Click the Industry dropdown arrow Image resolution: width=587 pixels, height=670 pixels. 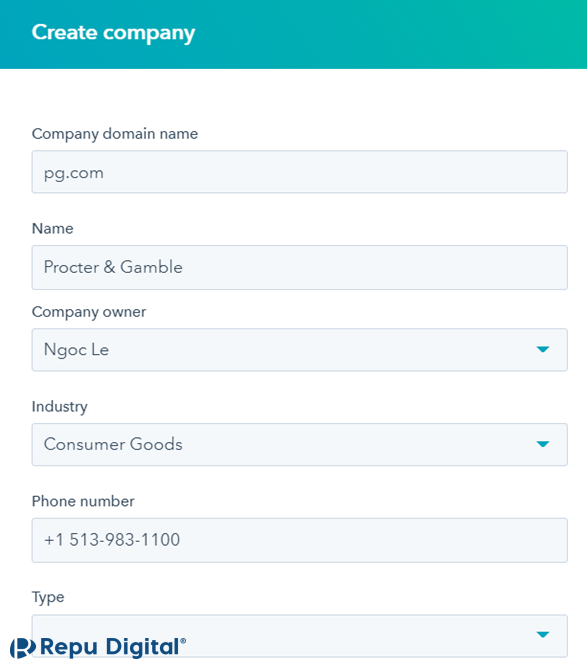tap(543, 444)
